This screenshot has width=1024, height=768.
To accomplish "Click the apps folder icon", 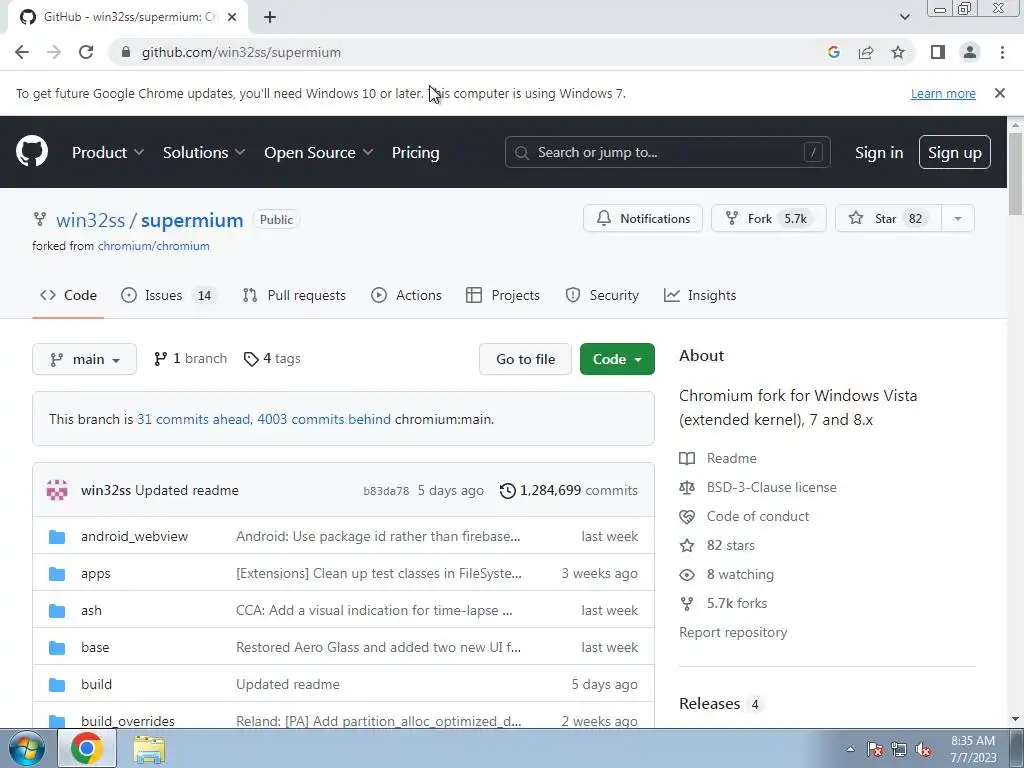I will pos(57,574).
